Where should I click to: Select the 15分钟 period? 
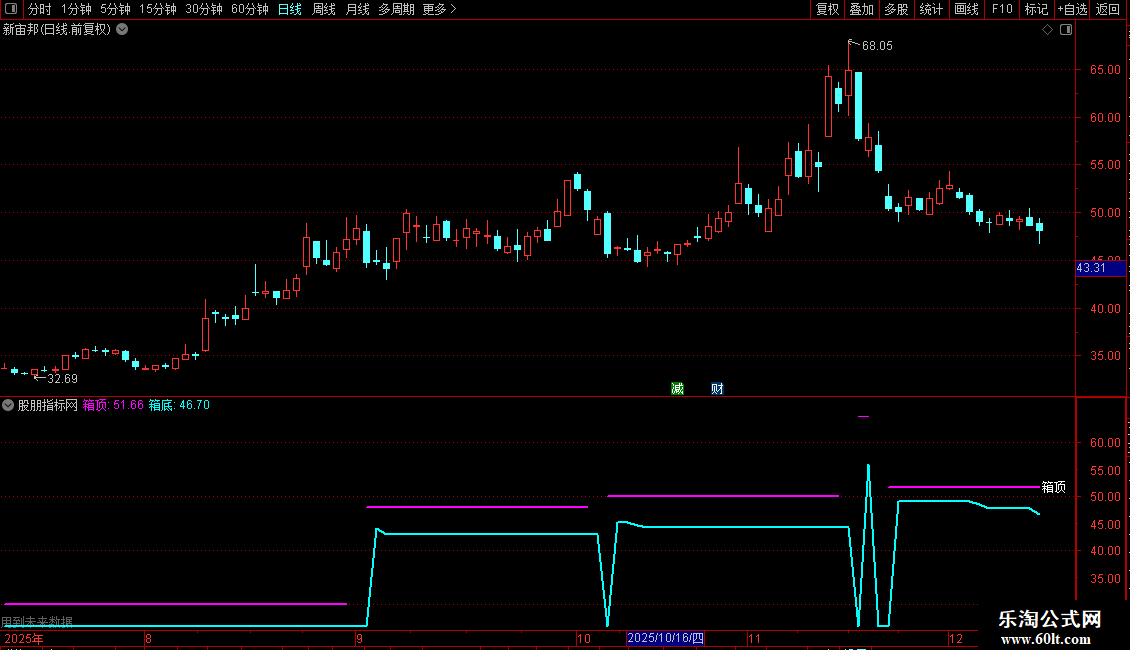(157, 9)
